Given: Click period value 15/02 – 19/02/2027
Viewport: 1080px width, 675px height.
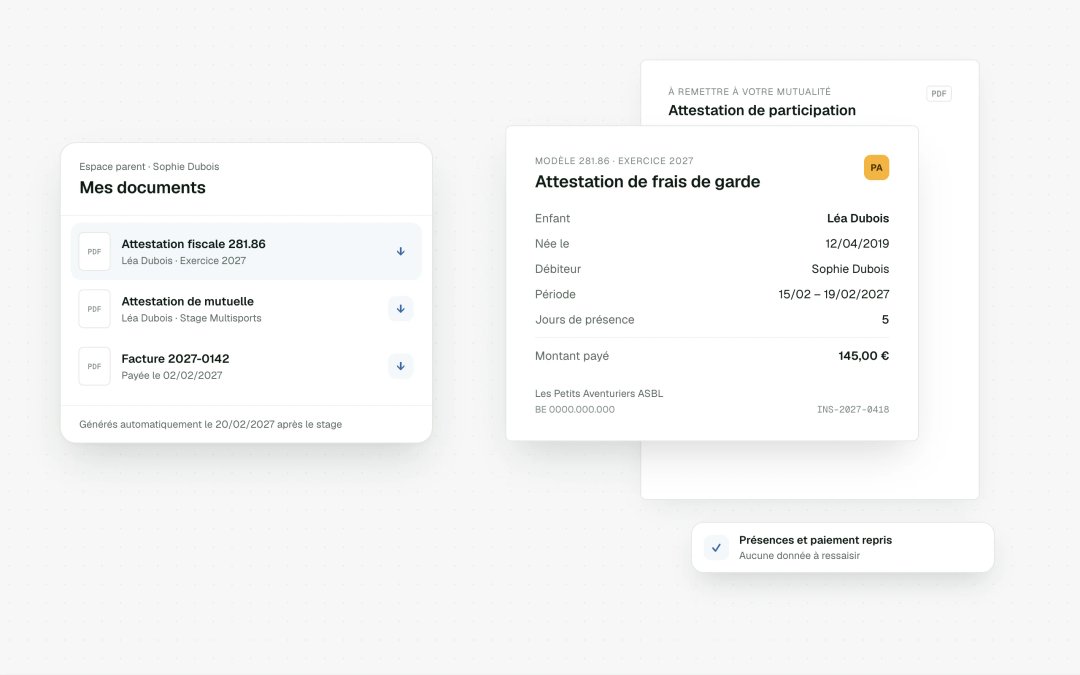Looking at the screenshot, I should [833, 294].
